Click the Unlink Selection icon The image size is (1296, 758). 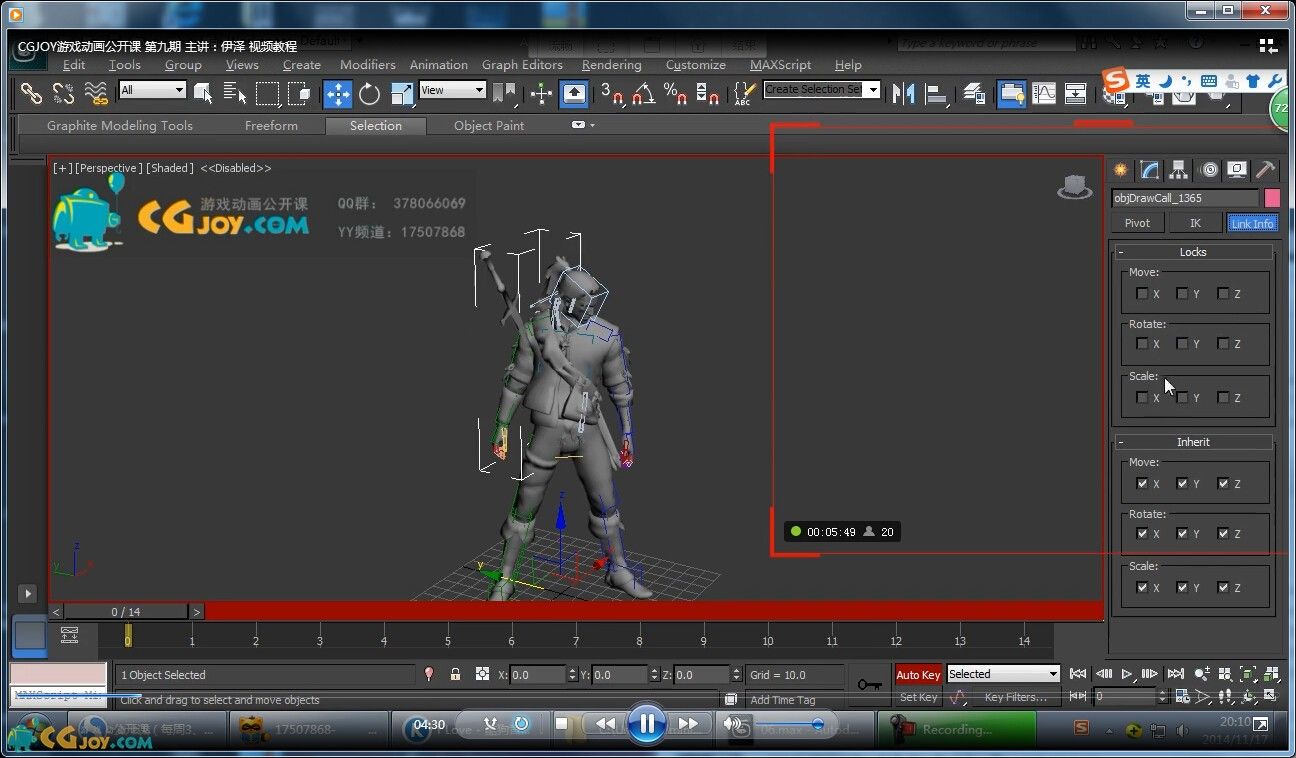point(63,93)
